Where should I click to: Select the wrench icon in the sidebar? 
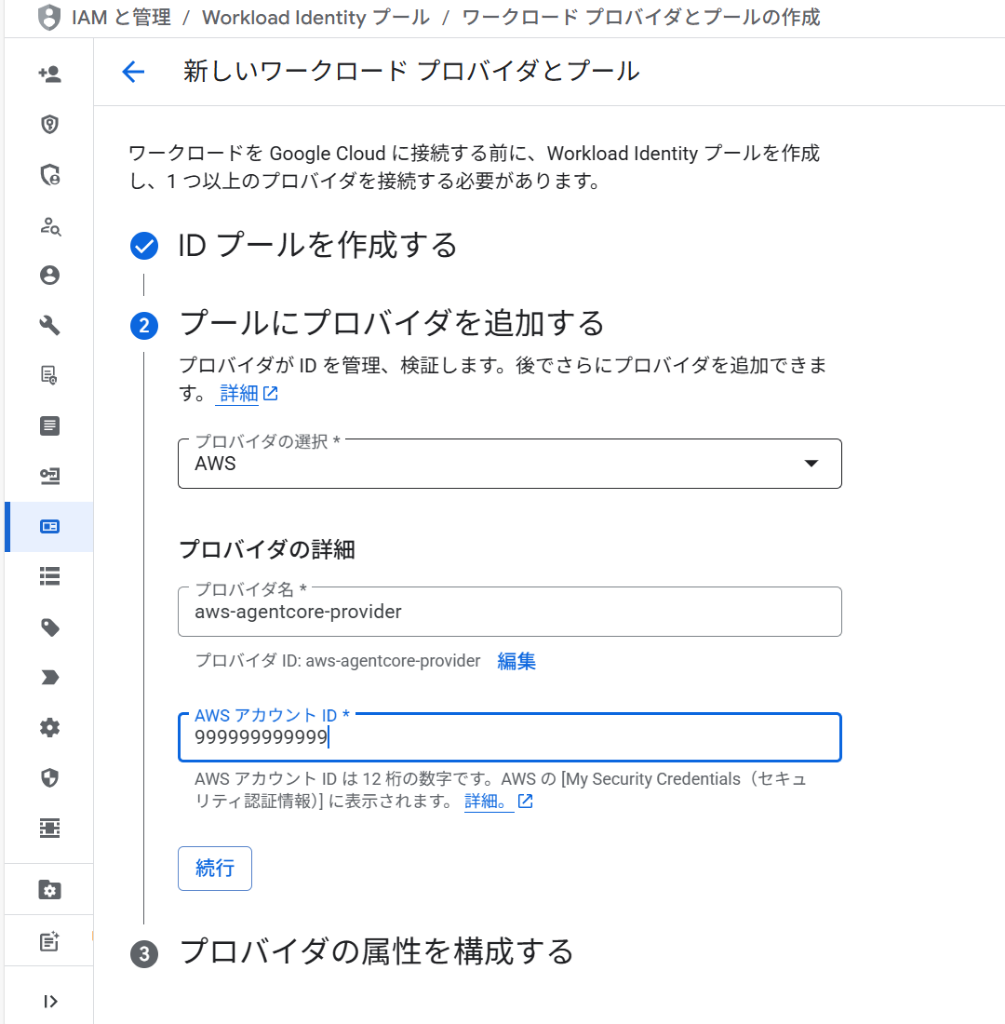[x=49, y=326]
